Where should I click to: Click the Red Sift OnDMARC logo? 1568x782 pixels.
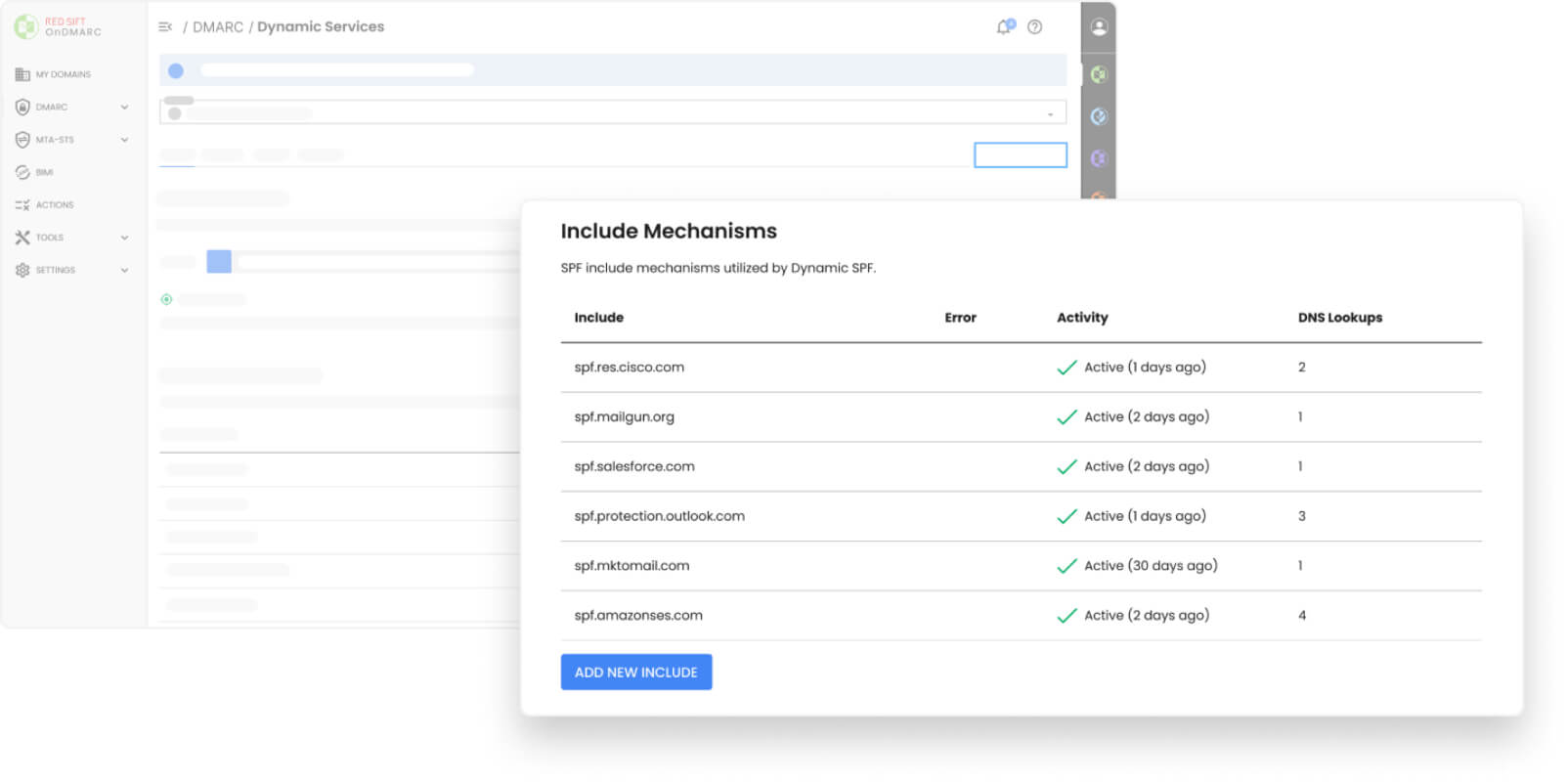click(x=58, y=26)
